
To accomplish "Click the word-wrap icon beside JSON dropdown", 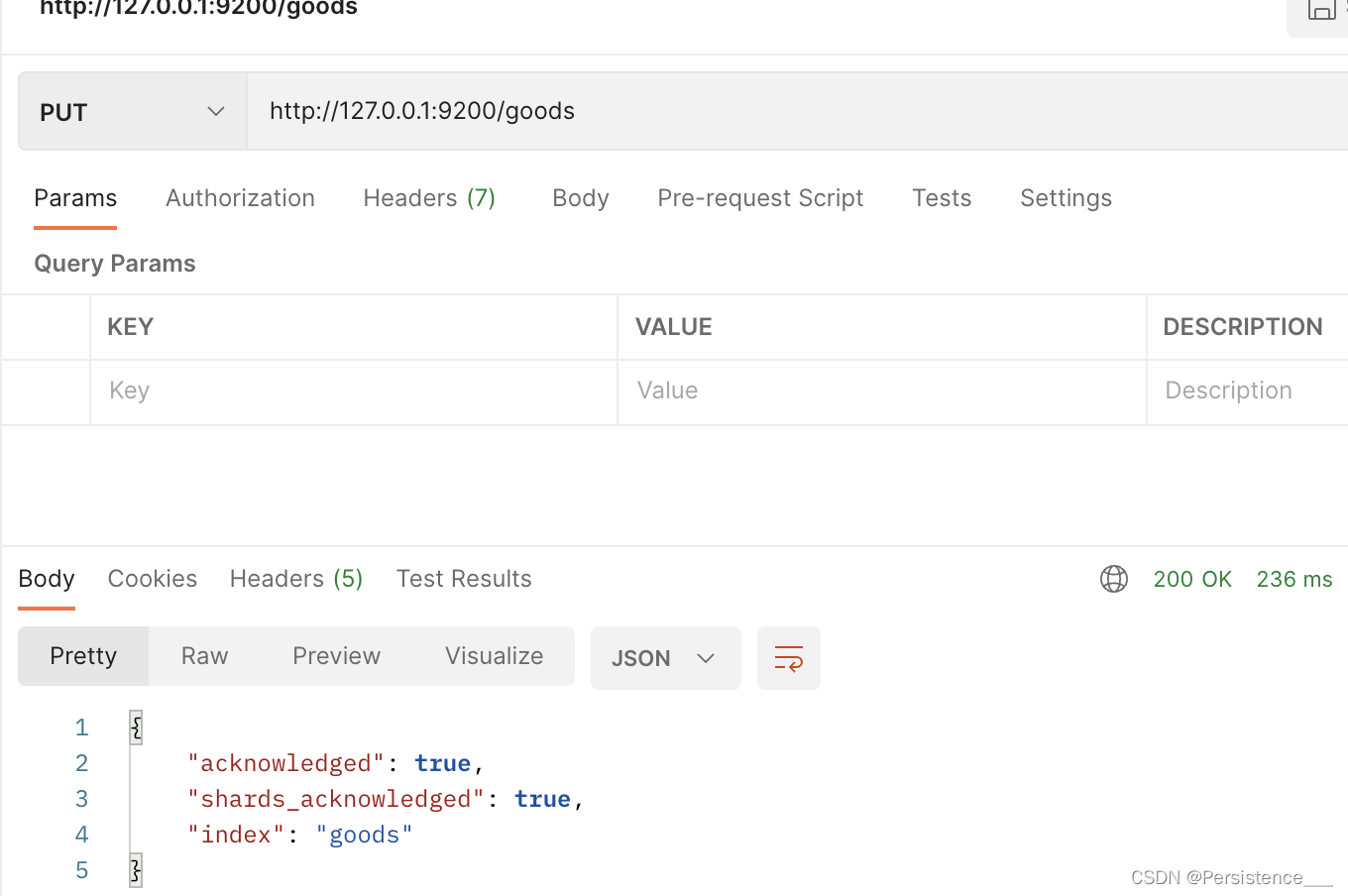I will pyautogui.click(x=788, y=658).
